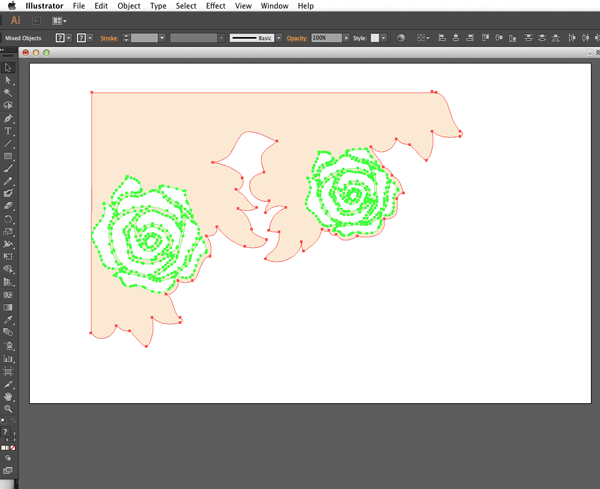The height and width of the screenshot is (489, 600).
Task: Pick the Rectangle shape tool
Action: tap(8, 156)
